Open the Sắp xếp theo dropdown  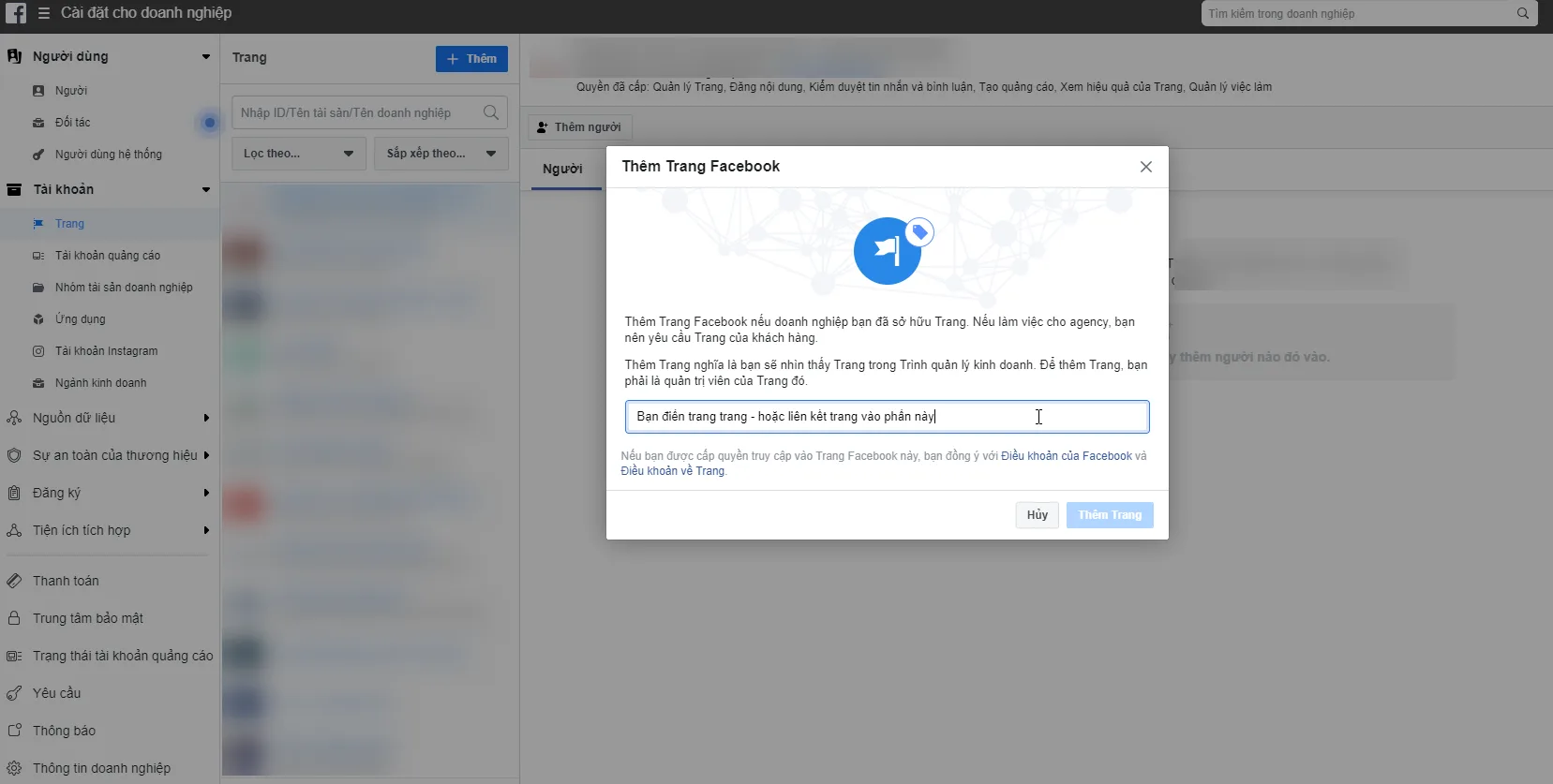[x=441, y=154]
